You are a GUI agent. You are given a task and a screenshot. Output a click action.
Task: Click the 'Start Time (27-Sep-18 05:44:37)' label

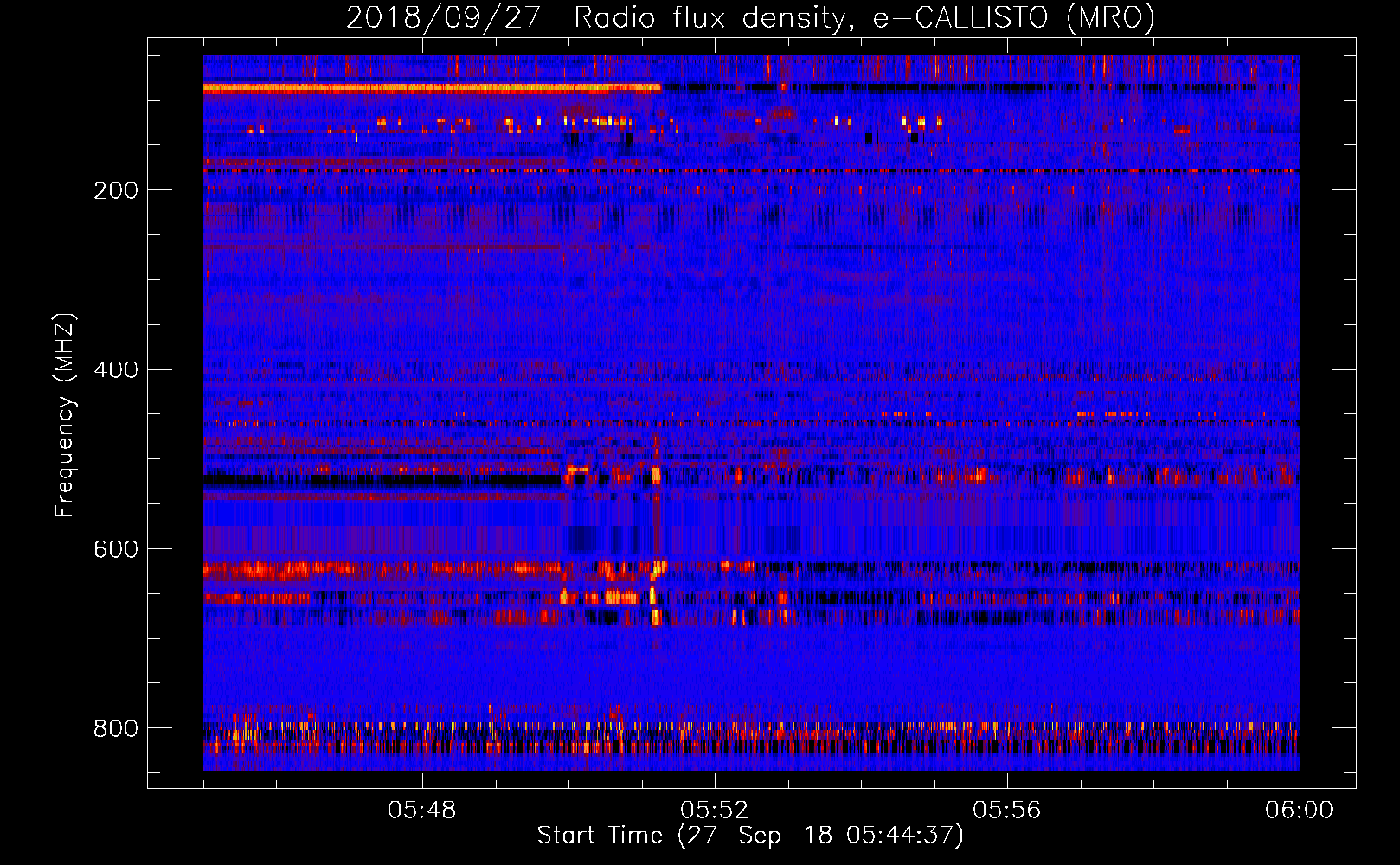point(750,836)
